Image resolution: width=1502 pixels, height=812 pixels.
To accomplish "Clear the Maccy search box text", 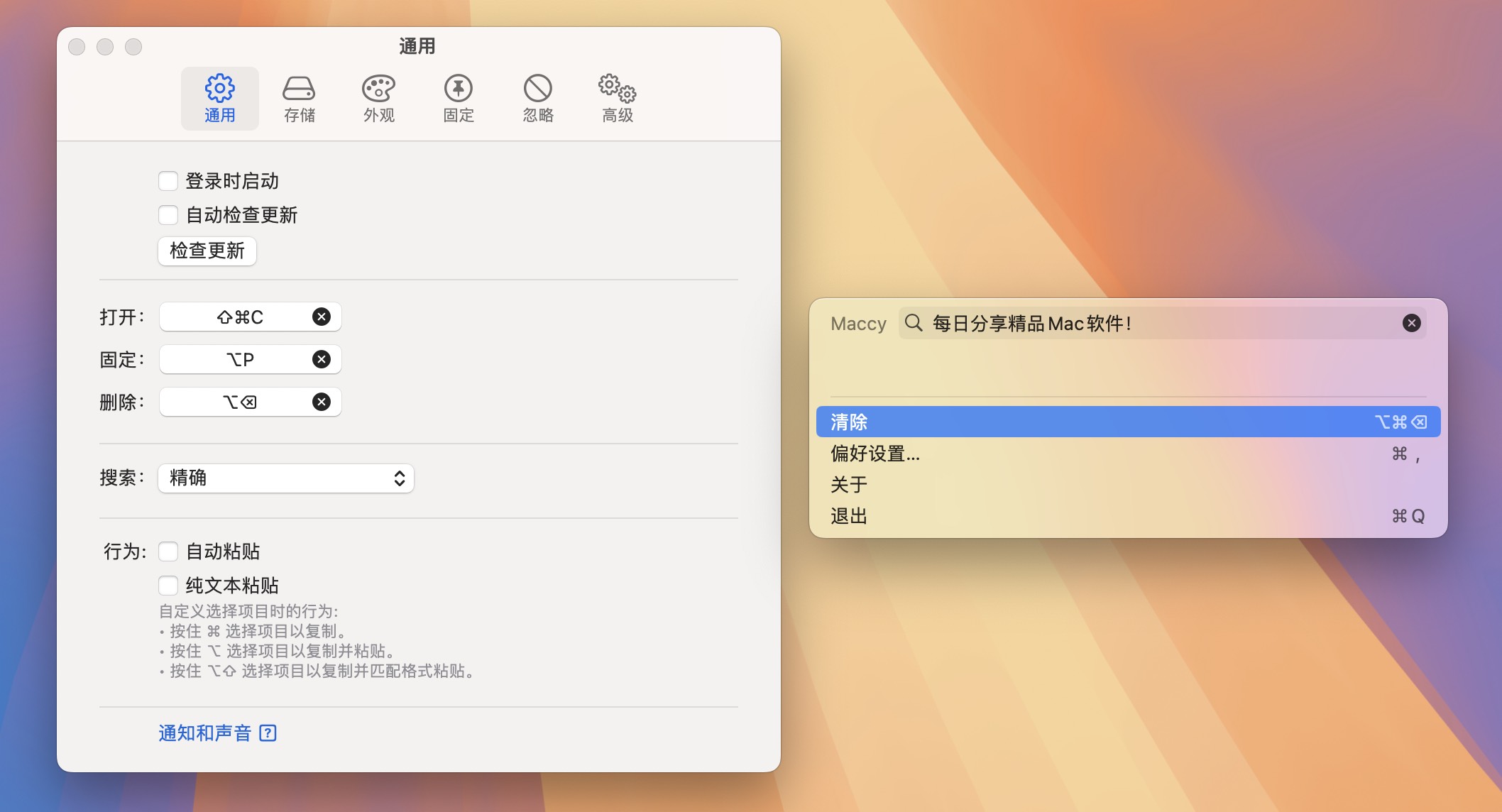I will click(1411, 324).
